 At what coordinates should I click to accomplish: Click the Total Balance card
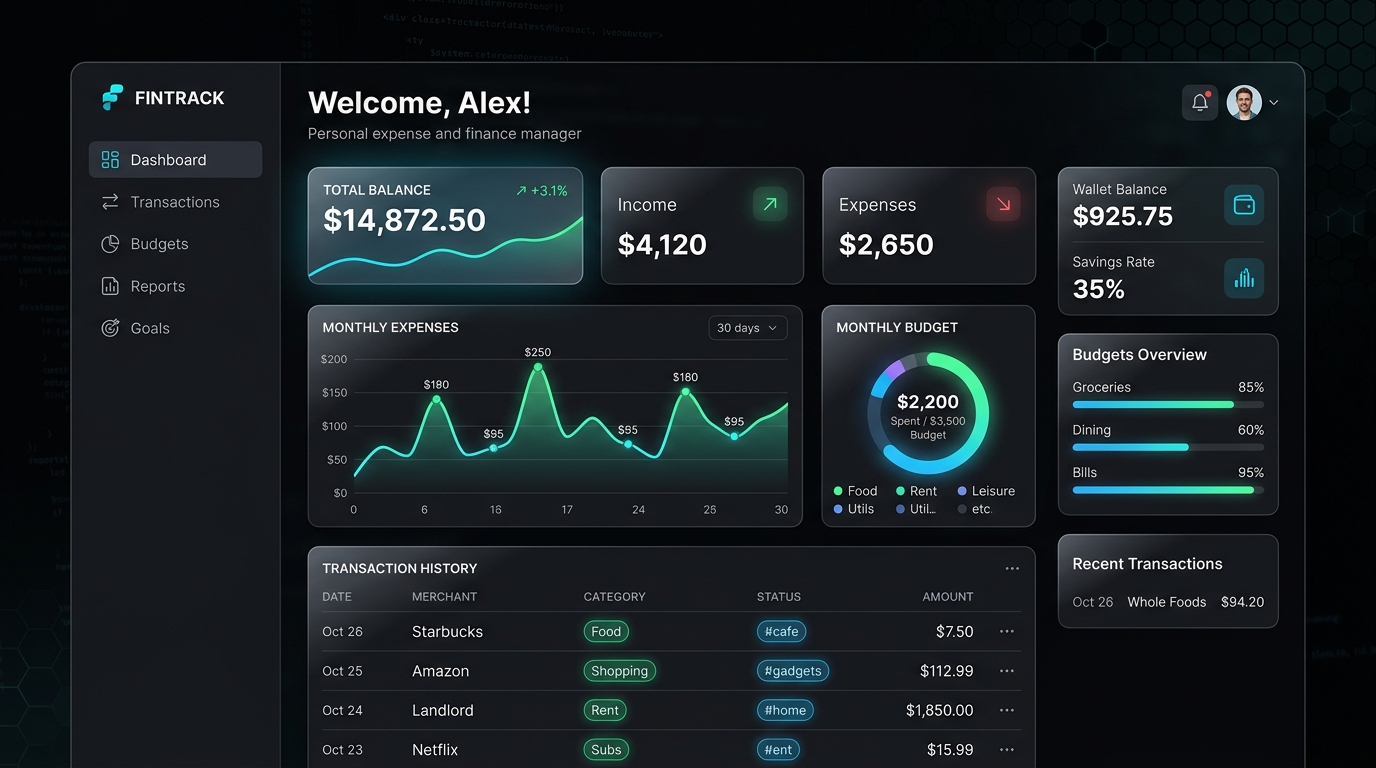[x=445, y=226]
